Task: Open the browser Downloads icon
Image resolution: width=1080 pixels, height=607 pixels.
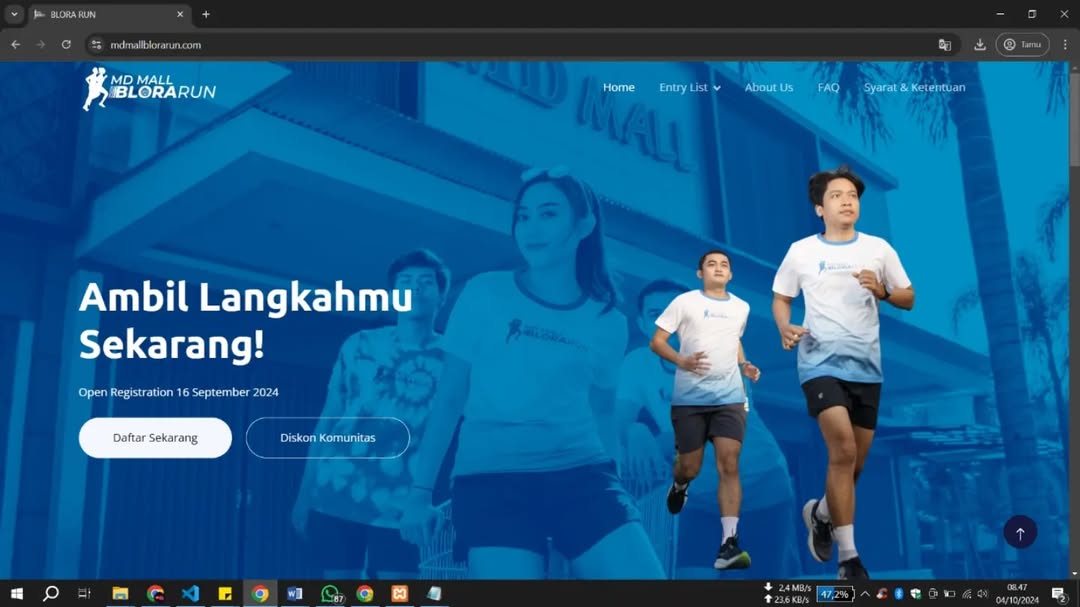Action: point(980,44)
